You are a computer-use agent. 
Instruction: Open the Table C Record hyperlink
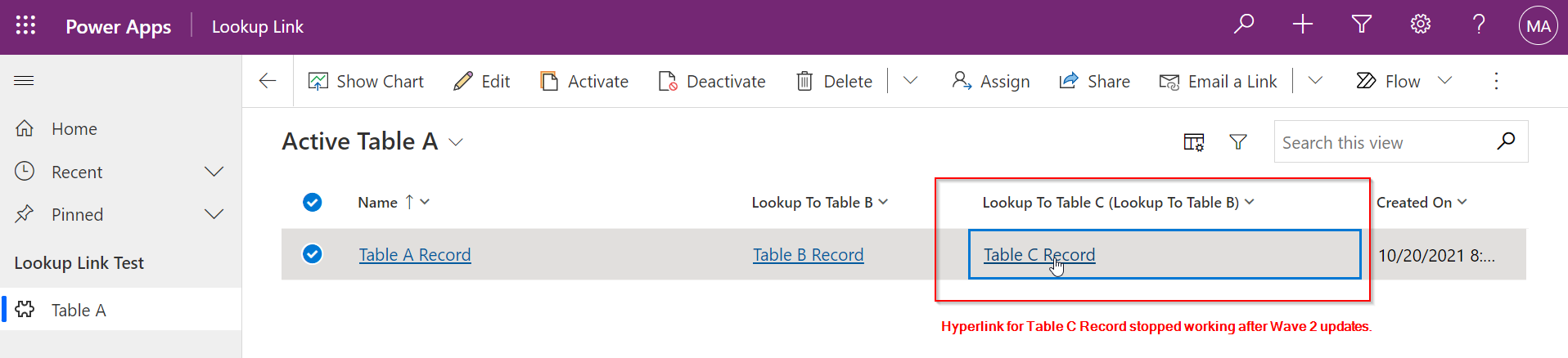pyautogui.click(x=1039, y=255)
